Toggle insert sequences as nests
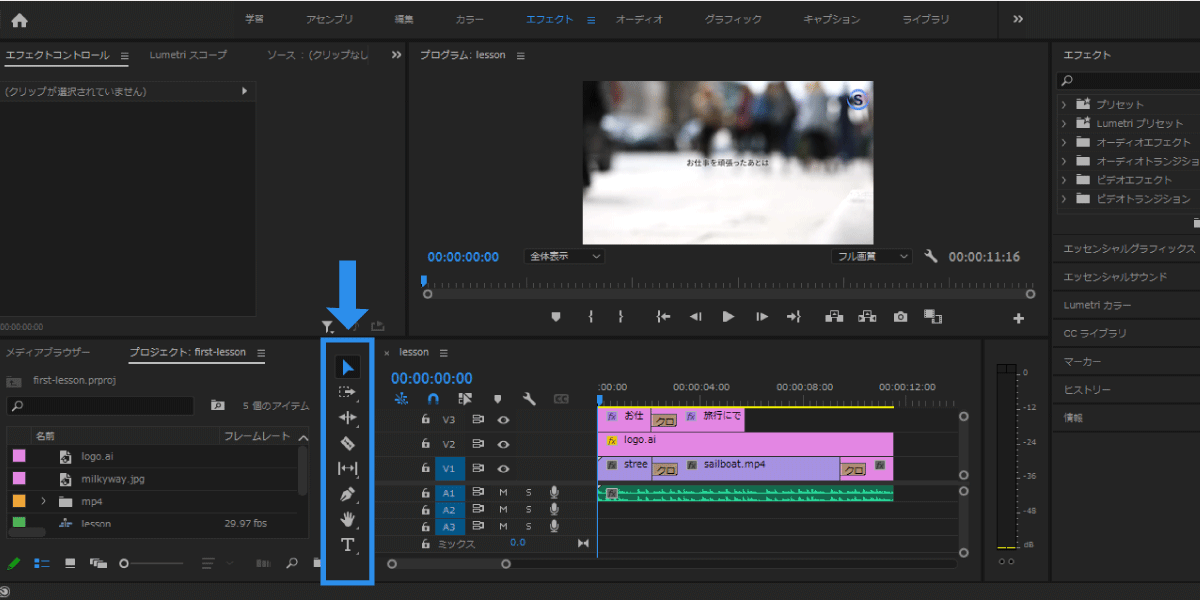 tap(401, 399)
